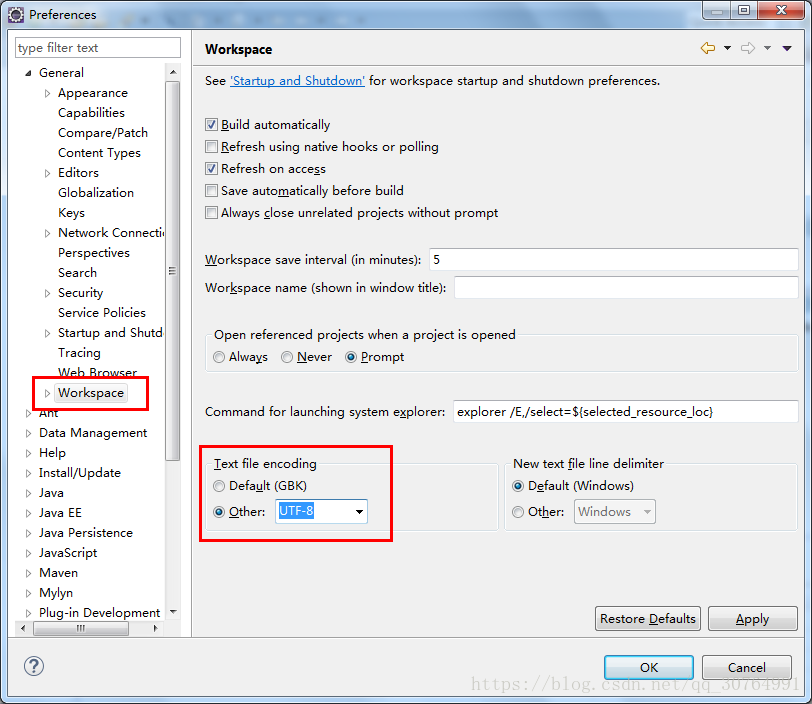Open Content Types preference page

tap(99, 153)
